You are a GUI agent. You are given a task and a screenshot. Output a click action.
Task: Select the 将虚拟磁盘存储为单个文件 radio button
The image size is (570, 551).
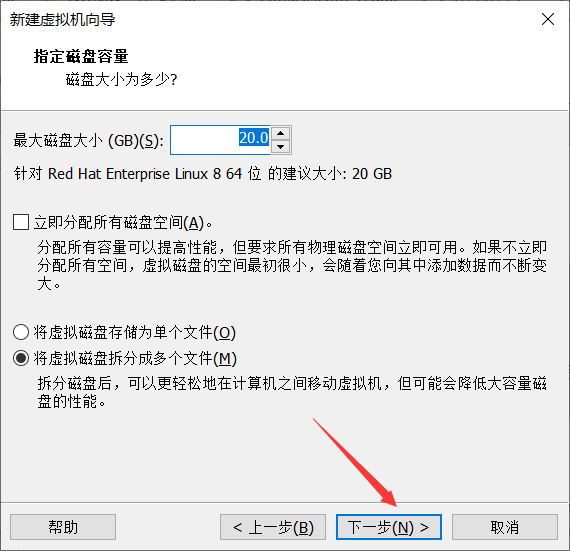(x=21, y=332)
